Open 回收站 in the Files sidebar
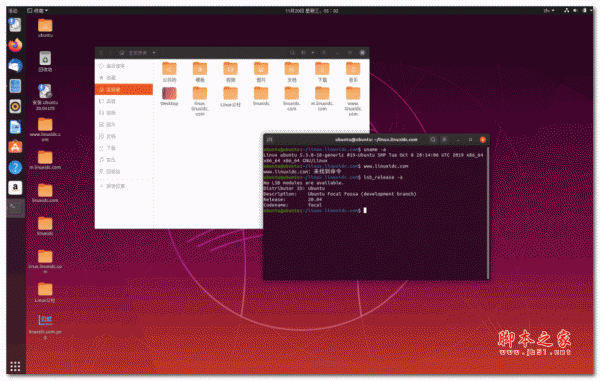600x381 pixels. coord(124,171)
